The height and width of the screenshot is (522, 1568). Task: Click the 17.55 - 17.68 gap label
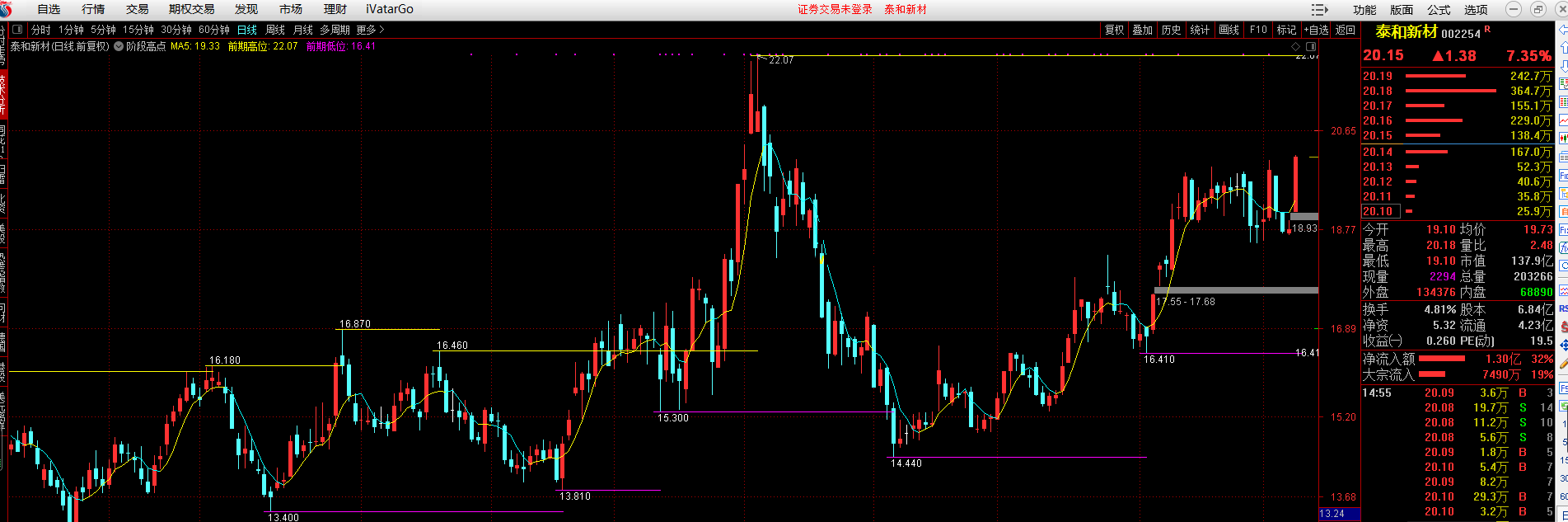click(x=1186, y=302)
